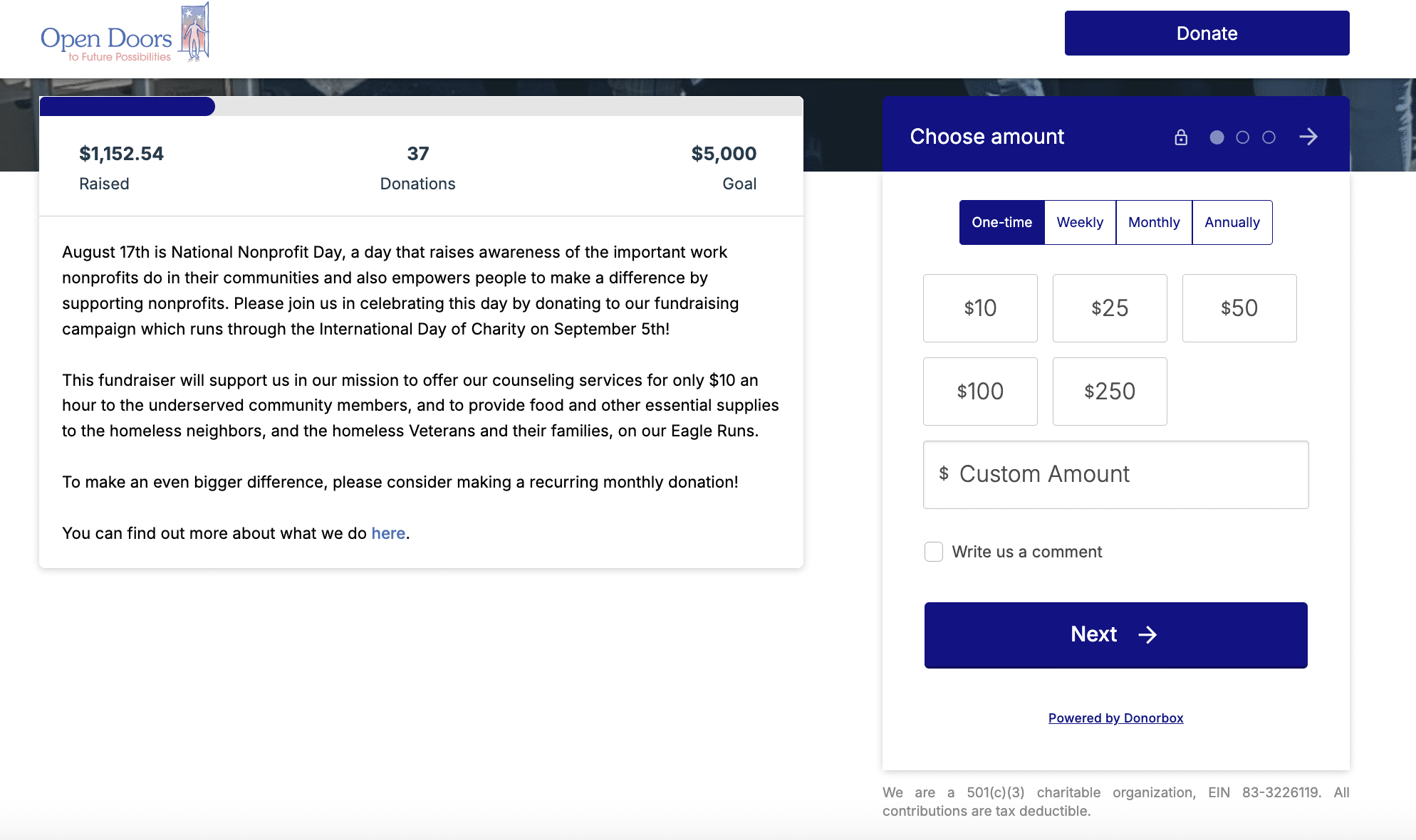
Task: Open the Powered by Donorbox link
Action: (x=1115, y=718)
